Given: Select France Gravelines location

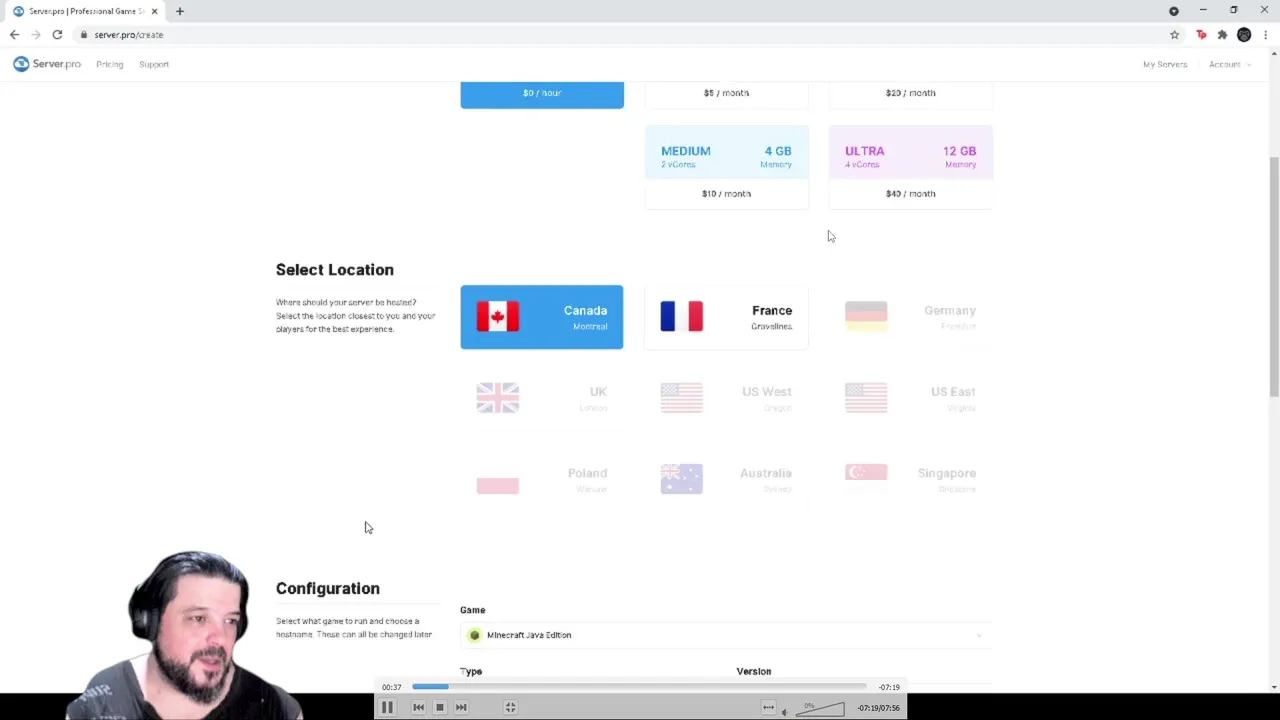Looking at the screenshot, I should pyautogui.click(x=726, y=317).
